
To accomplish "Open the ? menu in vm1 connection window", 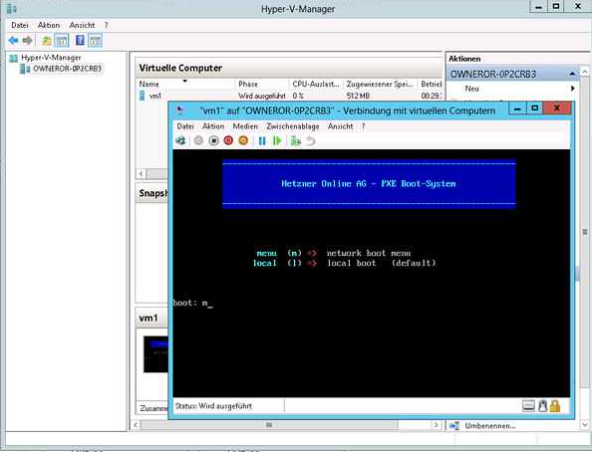I will point(363,126).
